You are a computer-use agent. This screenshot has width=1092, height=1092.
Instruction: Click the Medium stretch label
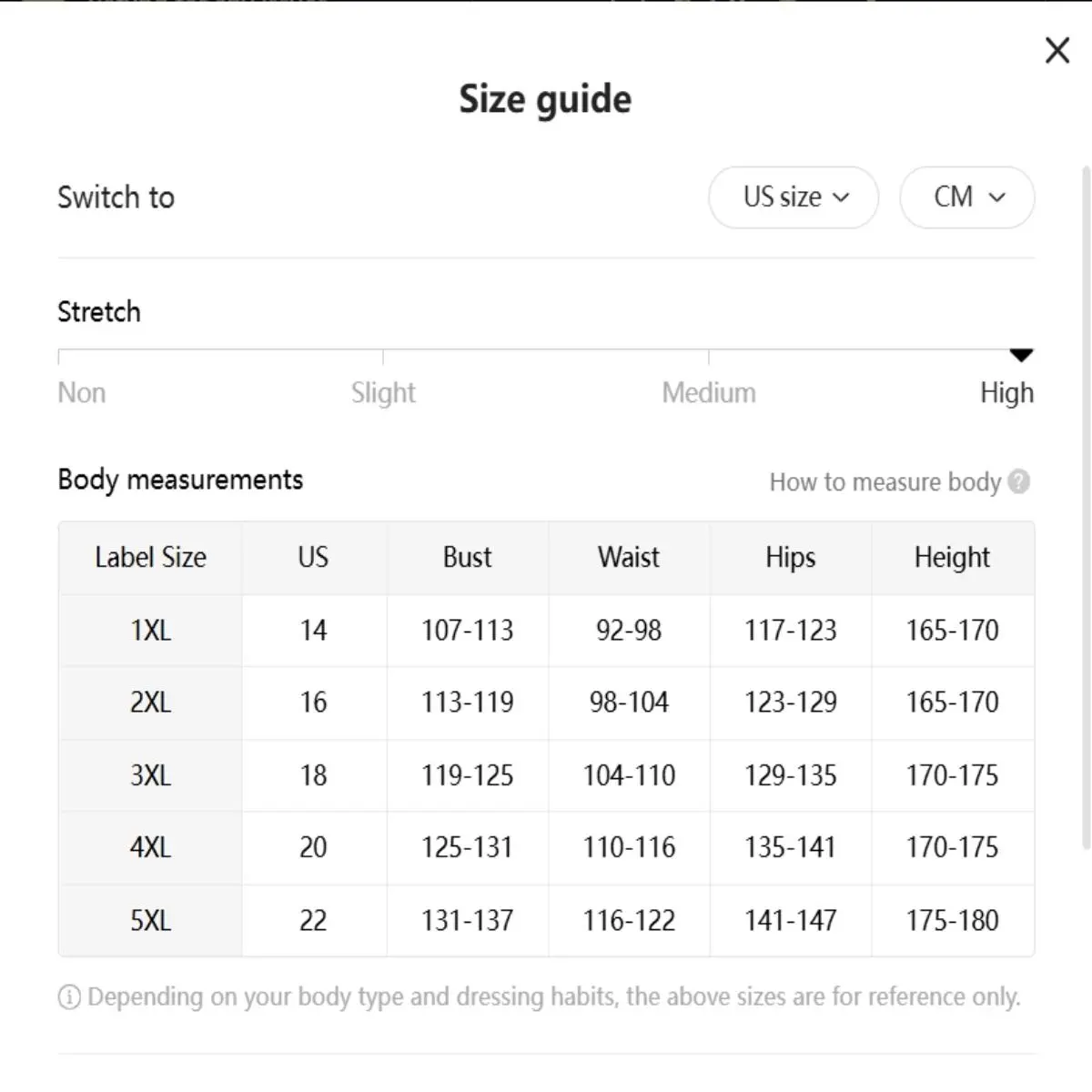pyautogui.click(x=709, y=393)
